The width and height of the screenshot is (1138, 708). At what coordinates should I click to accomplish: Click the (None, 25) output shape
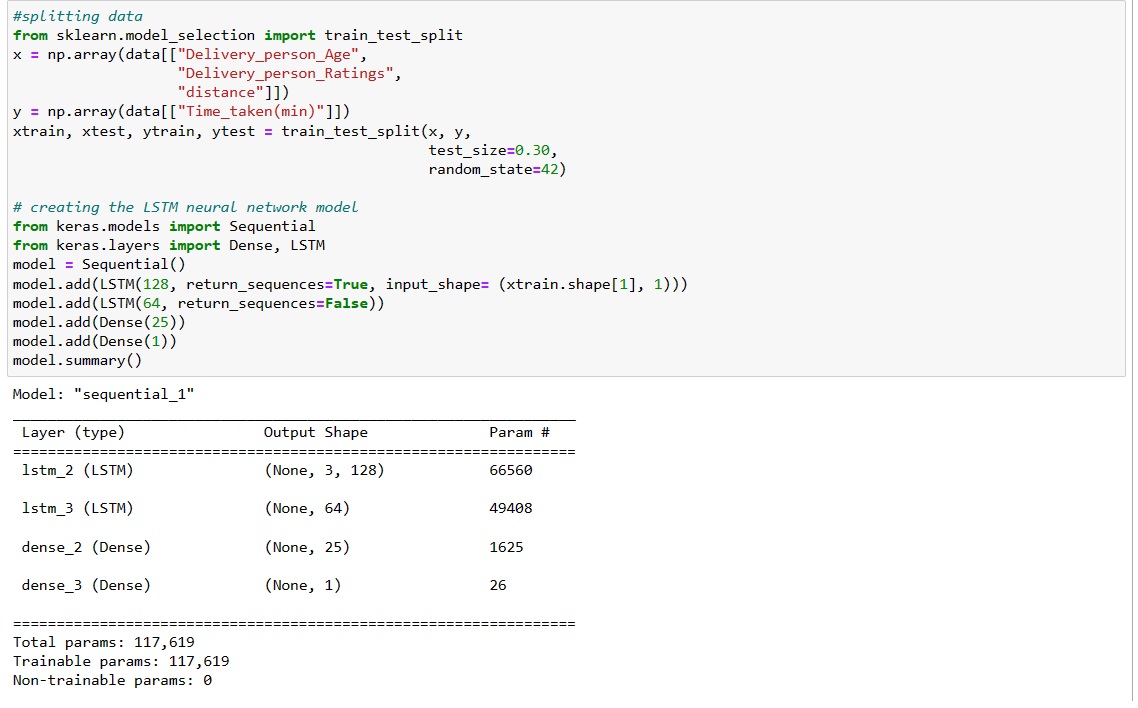[x=307, y=547]
